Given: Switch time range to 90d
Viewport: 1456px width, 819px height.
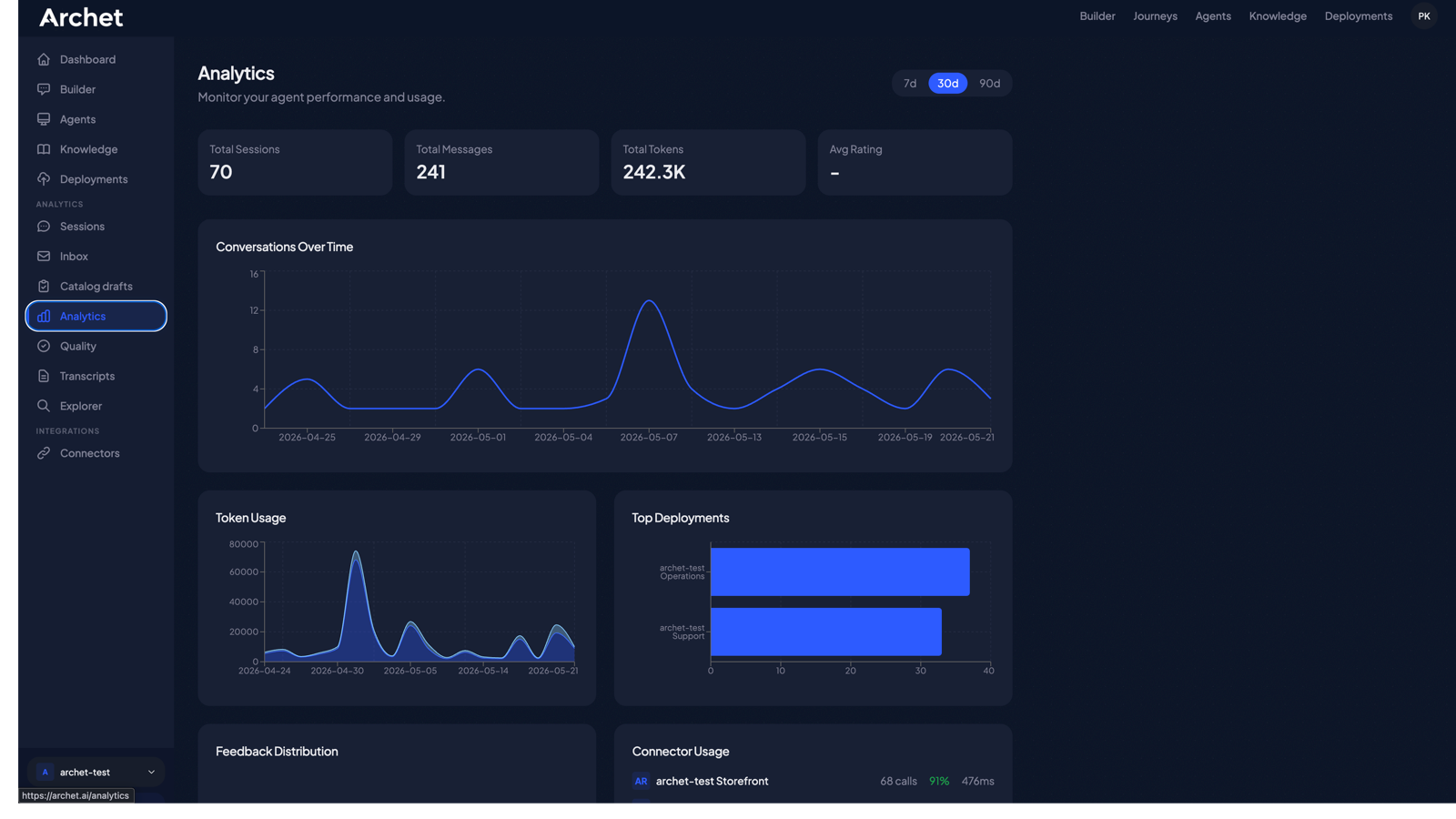Looking at the screenshot, I should [x=989, y=84].
